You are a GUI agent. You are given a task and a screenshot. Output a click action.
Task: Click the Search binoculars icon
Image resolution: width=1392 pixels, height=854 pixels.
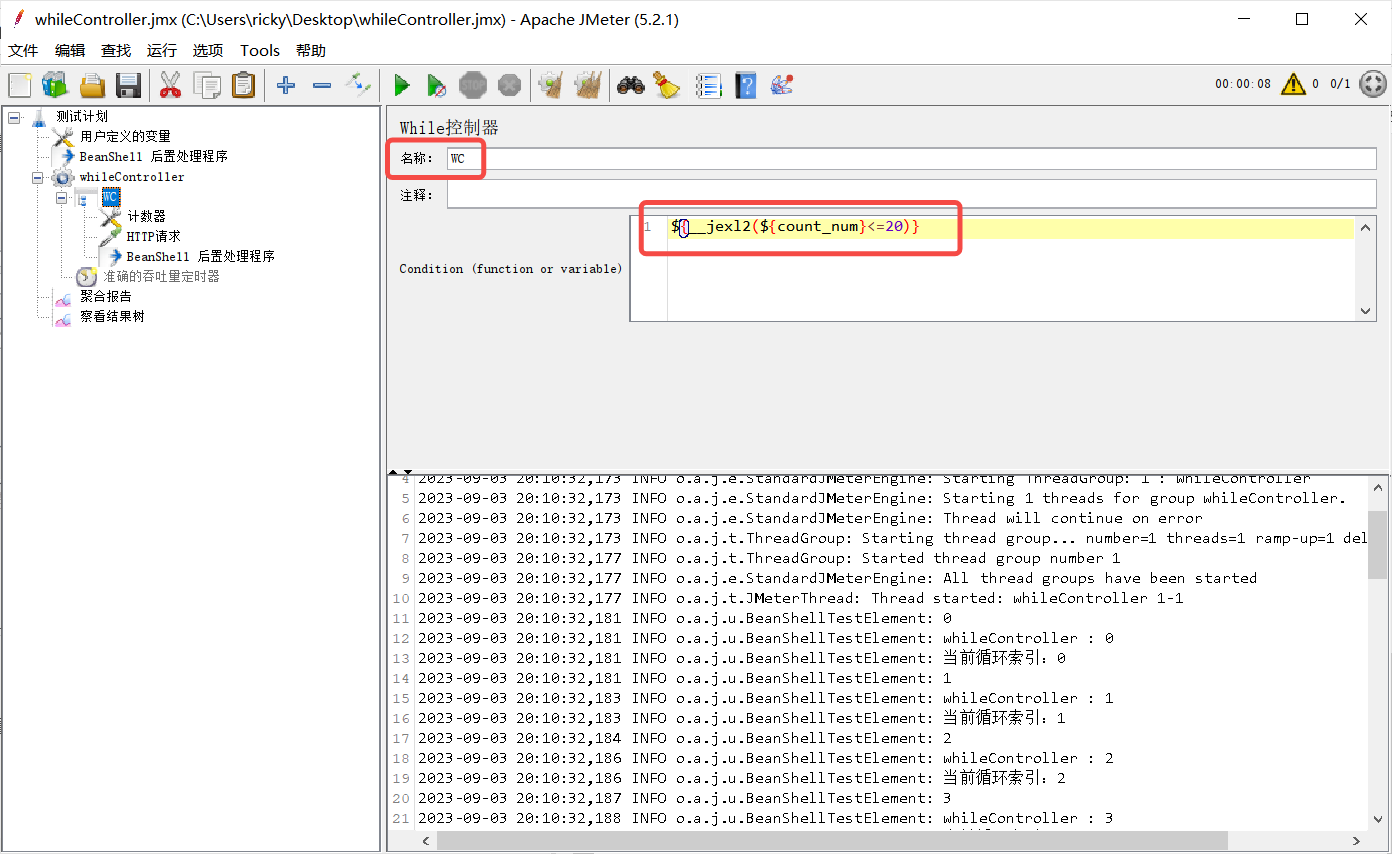click(x=630, y=85)
